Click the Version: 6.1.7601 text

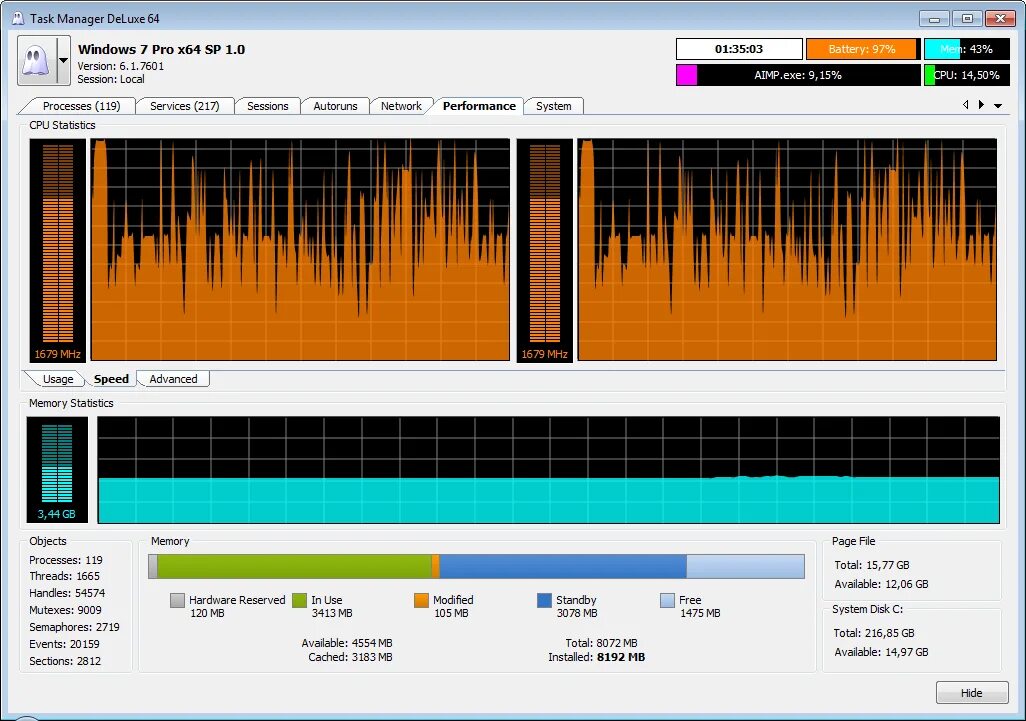click(x=120, y=66)
